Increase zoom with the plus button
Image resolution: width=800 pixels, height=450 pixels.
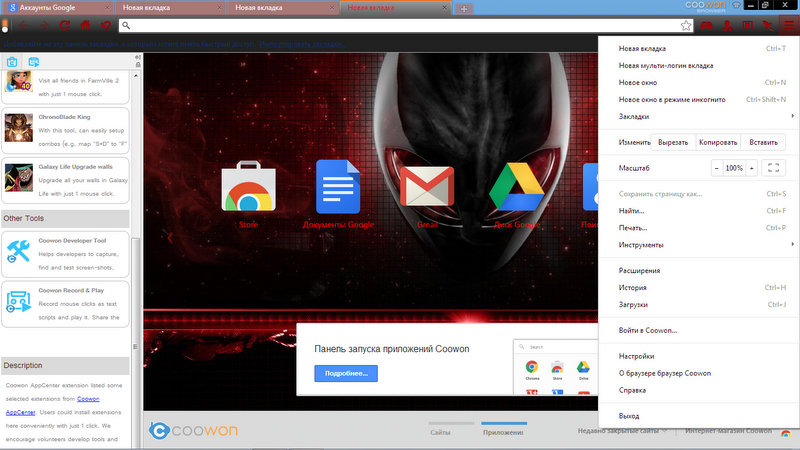pos(752,168)
